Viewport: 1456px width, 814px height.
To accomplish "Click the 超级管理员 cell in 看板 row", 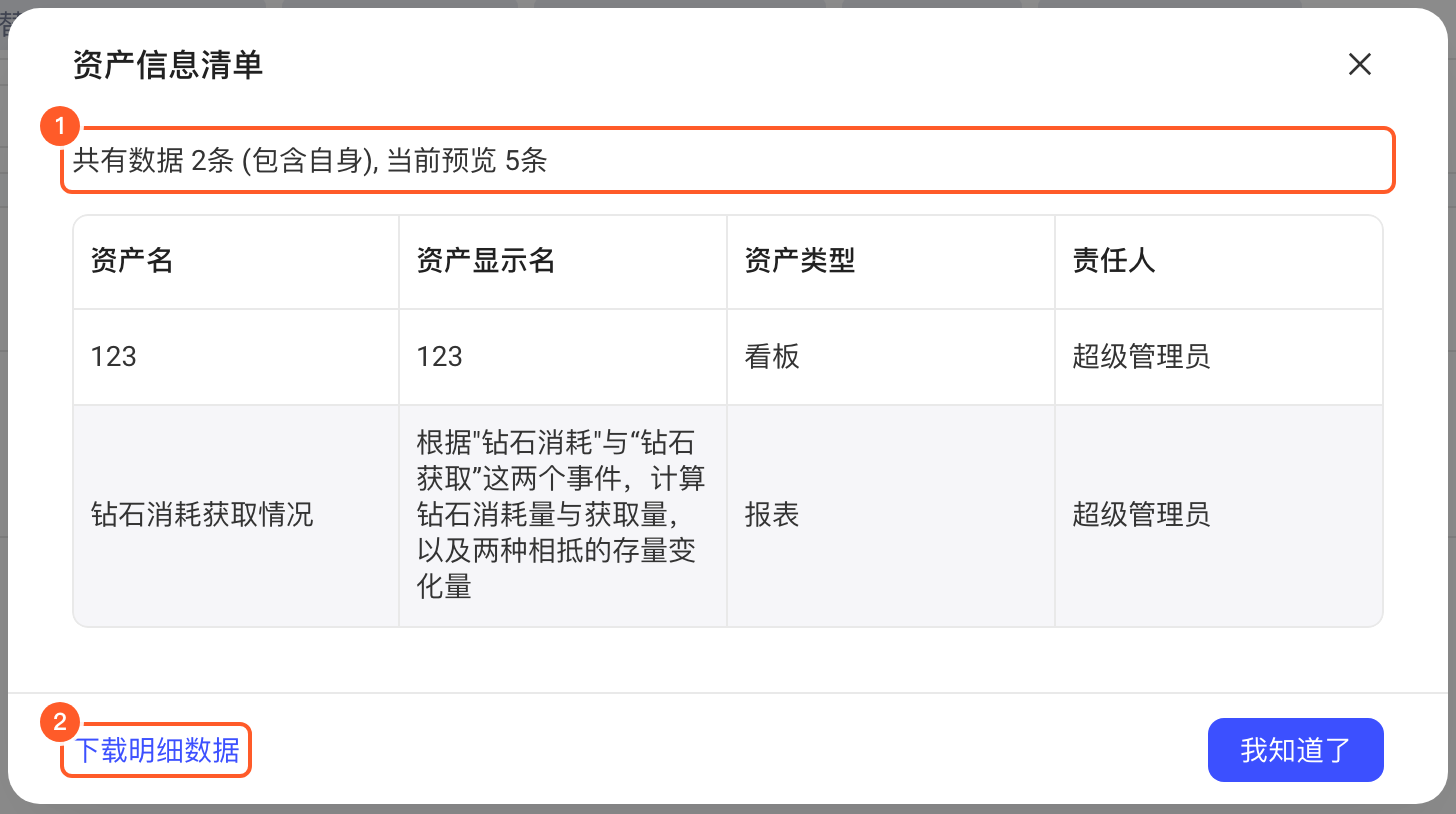I will (x=1219, y=357).
